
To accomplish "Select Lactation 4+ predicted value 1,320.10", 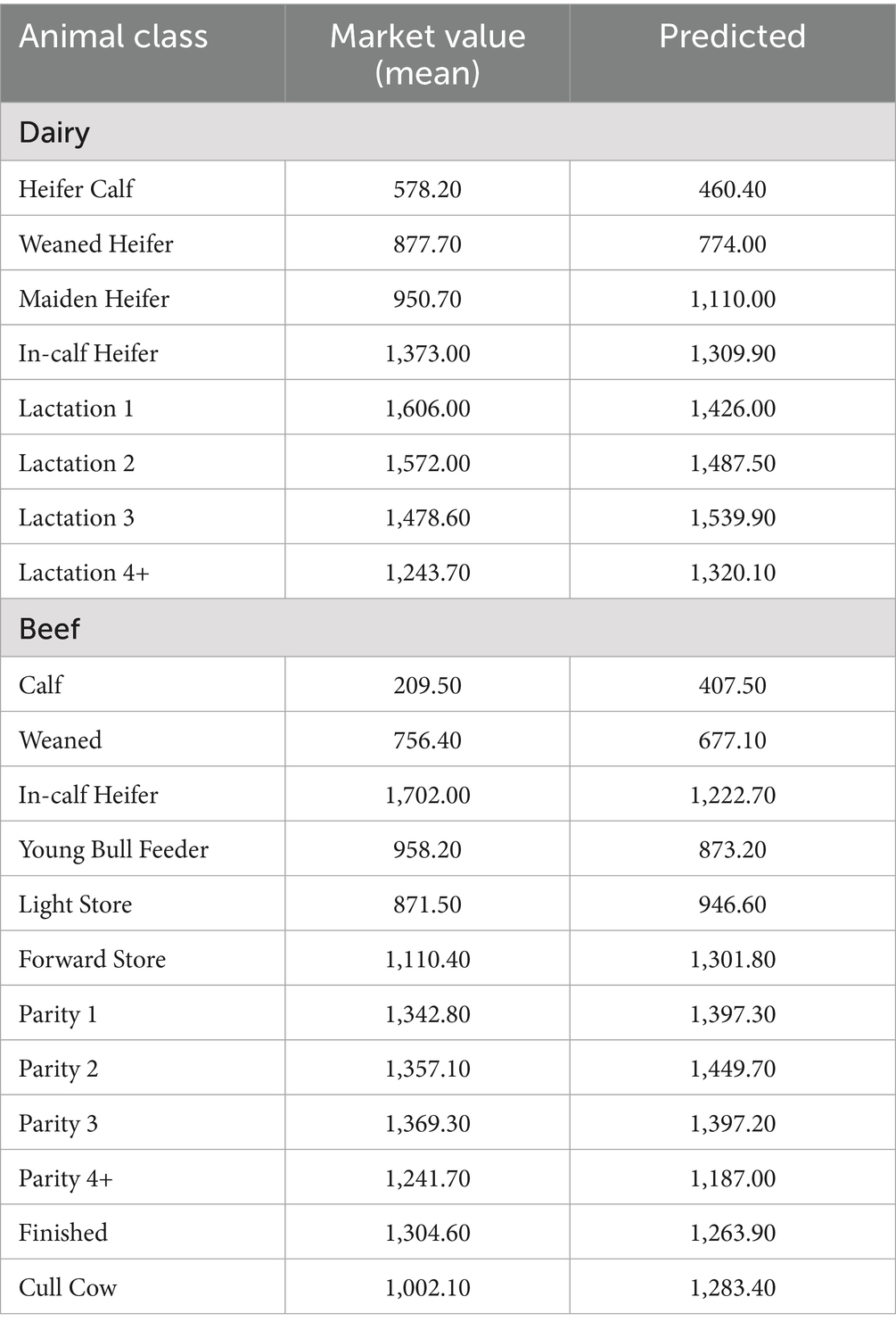I will click(x=732, y=573).
